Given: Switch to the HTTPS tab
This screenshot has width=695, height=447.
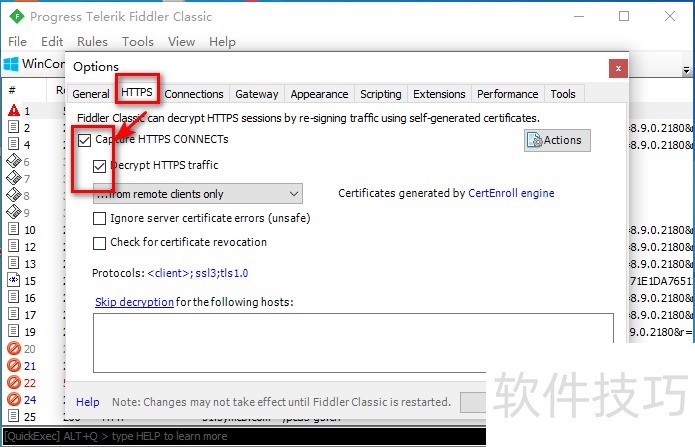Looking at the screenshot, I should (137, 92).
